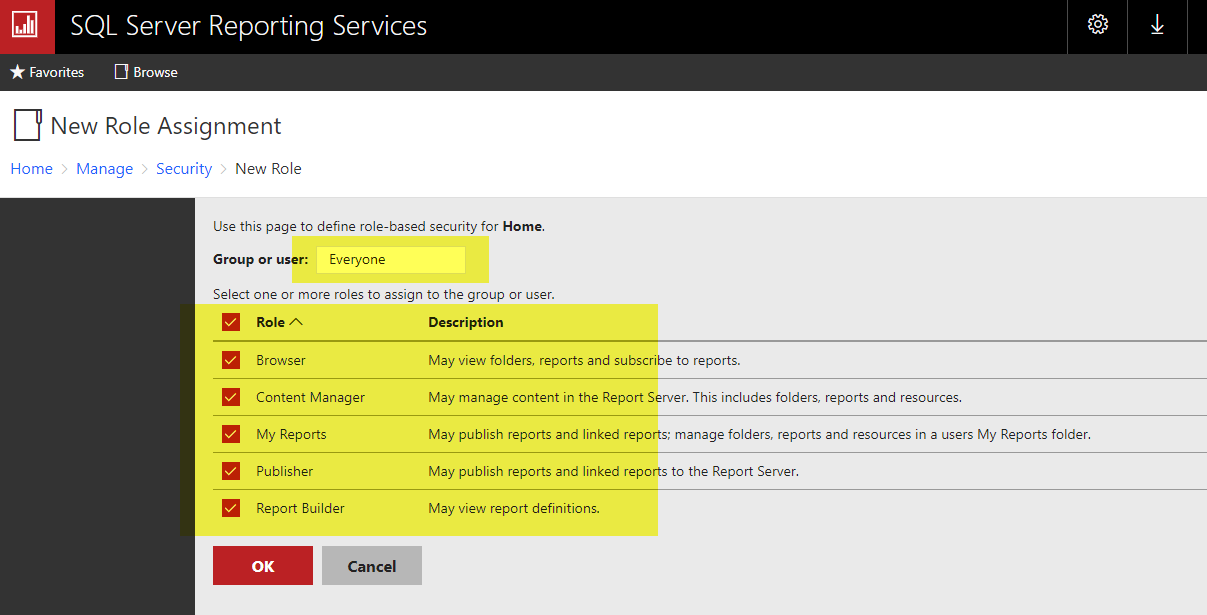Image resolution: width=1207 pixels, height=615 pixels.
Task: Click the Cancel button
Action: (371, 566)
